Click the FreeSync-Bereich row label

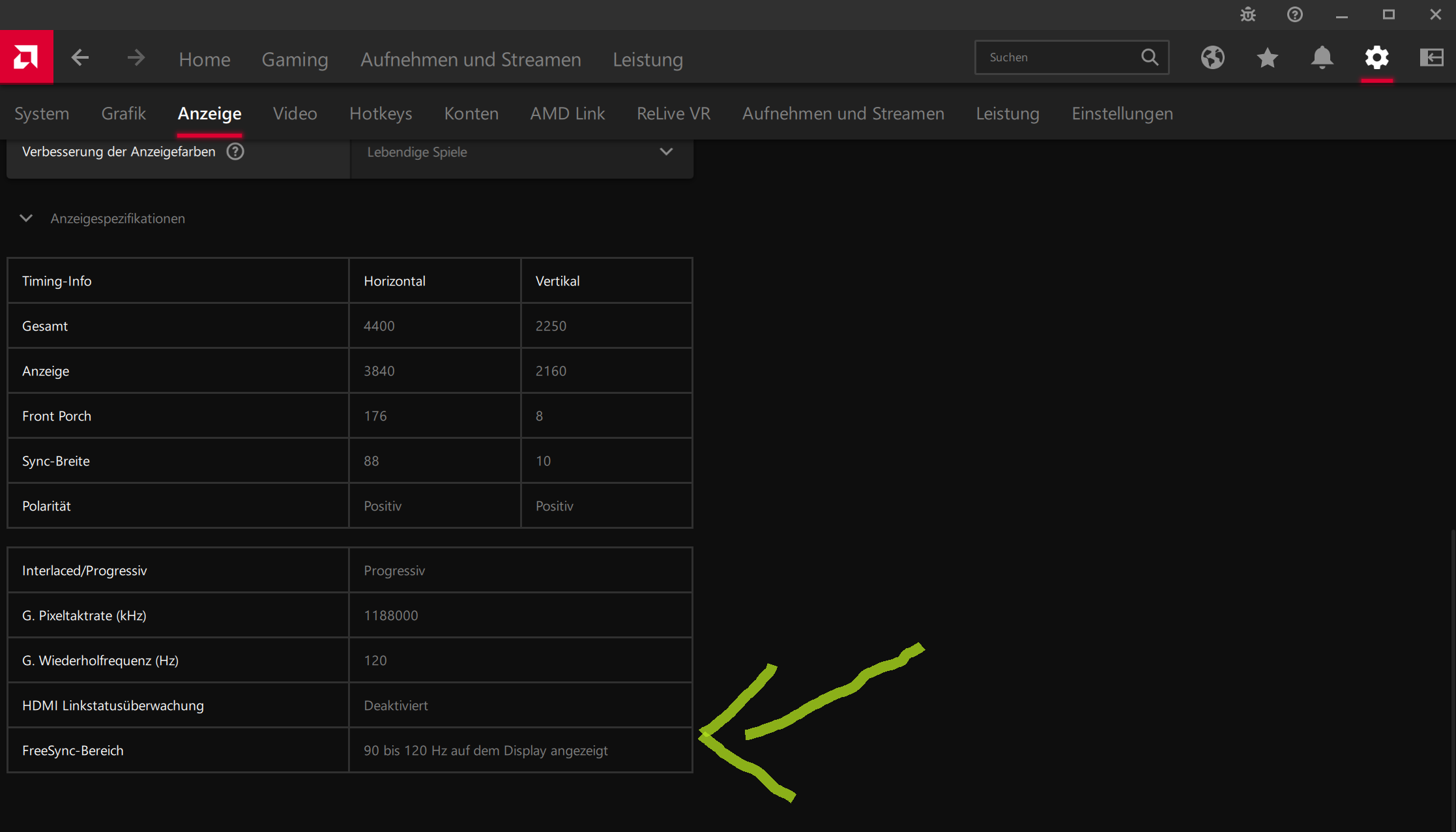(73, 750)
